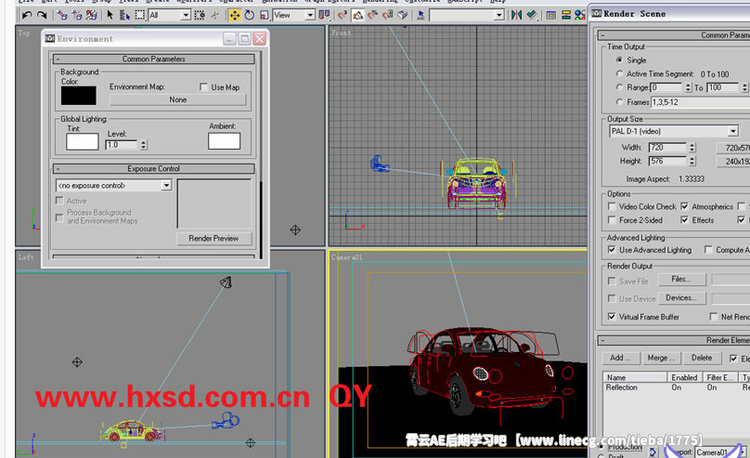Viewport: 750px width, 458px height.
Task: Open the PAL D-1 output size dropdown
Action: 733,131
